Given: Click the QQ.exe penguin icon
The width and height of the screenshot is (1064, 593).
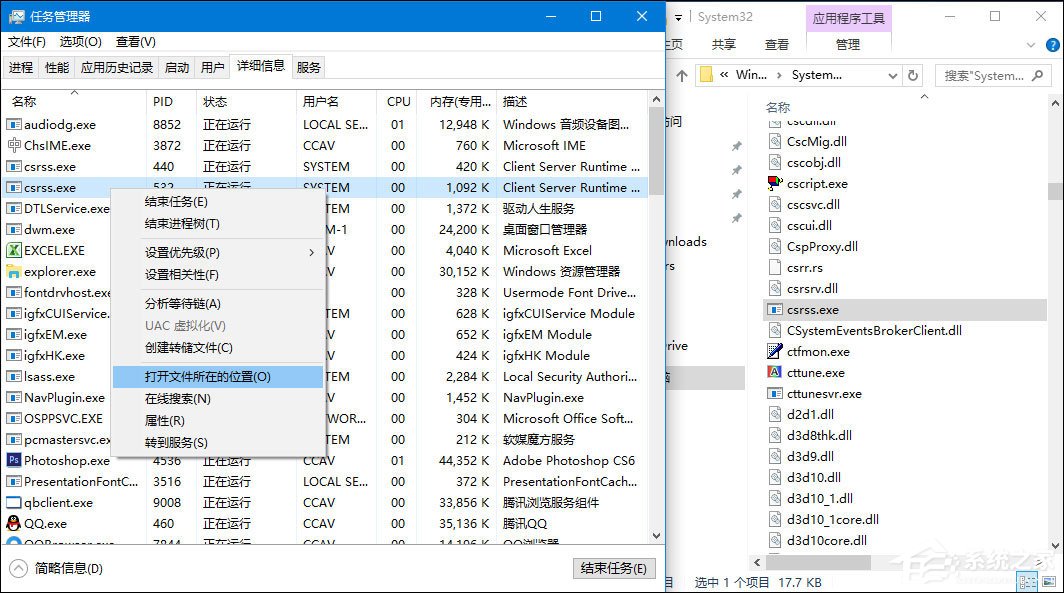Looking at the screenshot, I should (14, 523).
